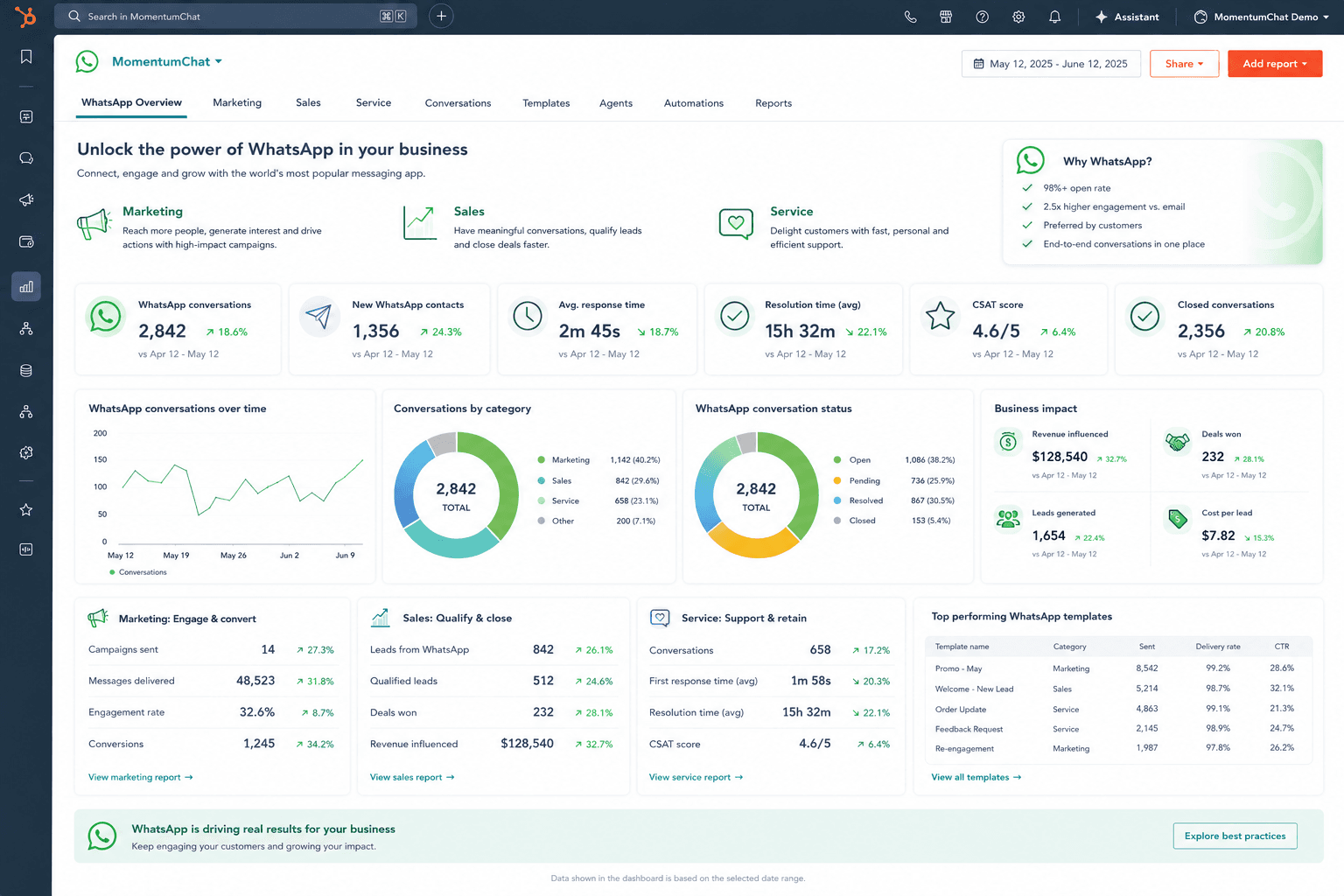The height and width of the screenshot is (896, 1344).
Task: Open the Assistant button in top bar
Action: (x=1128, y=17)
